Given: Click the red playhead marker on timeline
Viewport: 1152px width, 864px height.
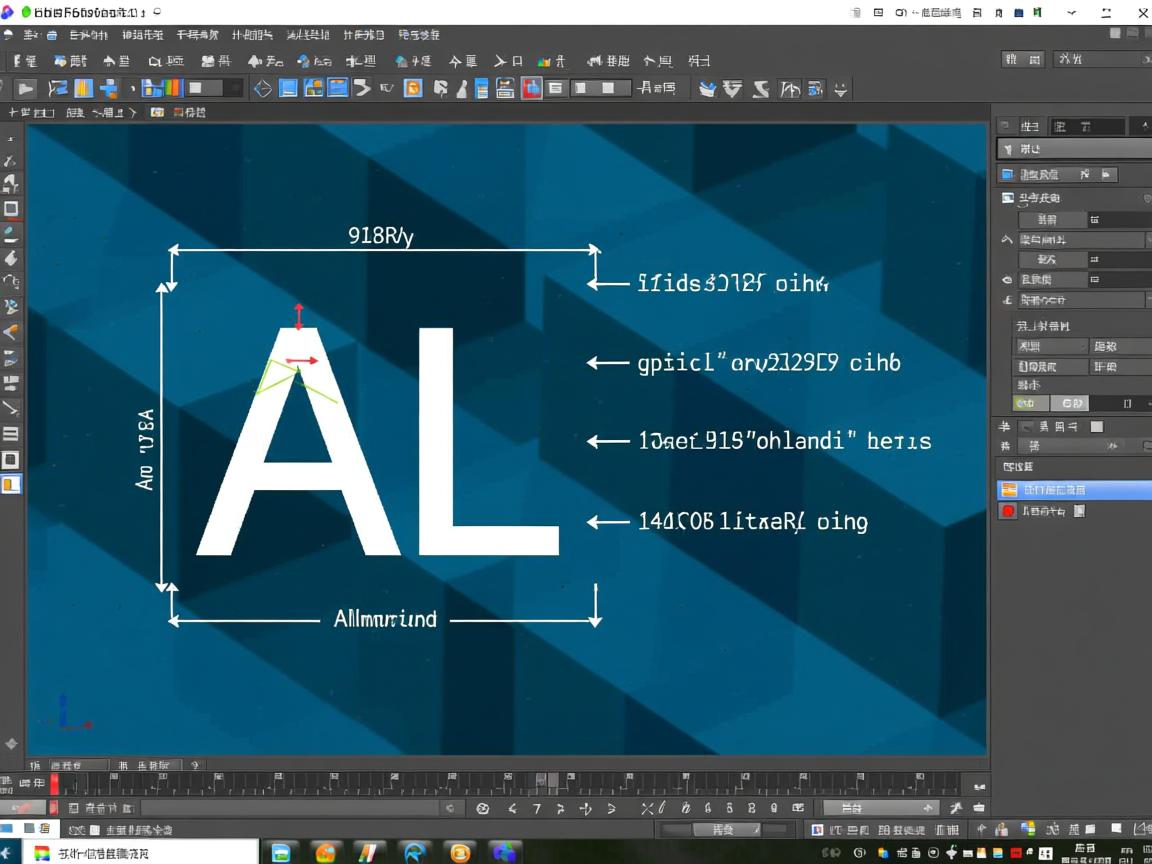Looking at the screenshot, I should click(x=55, y=784).
